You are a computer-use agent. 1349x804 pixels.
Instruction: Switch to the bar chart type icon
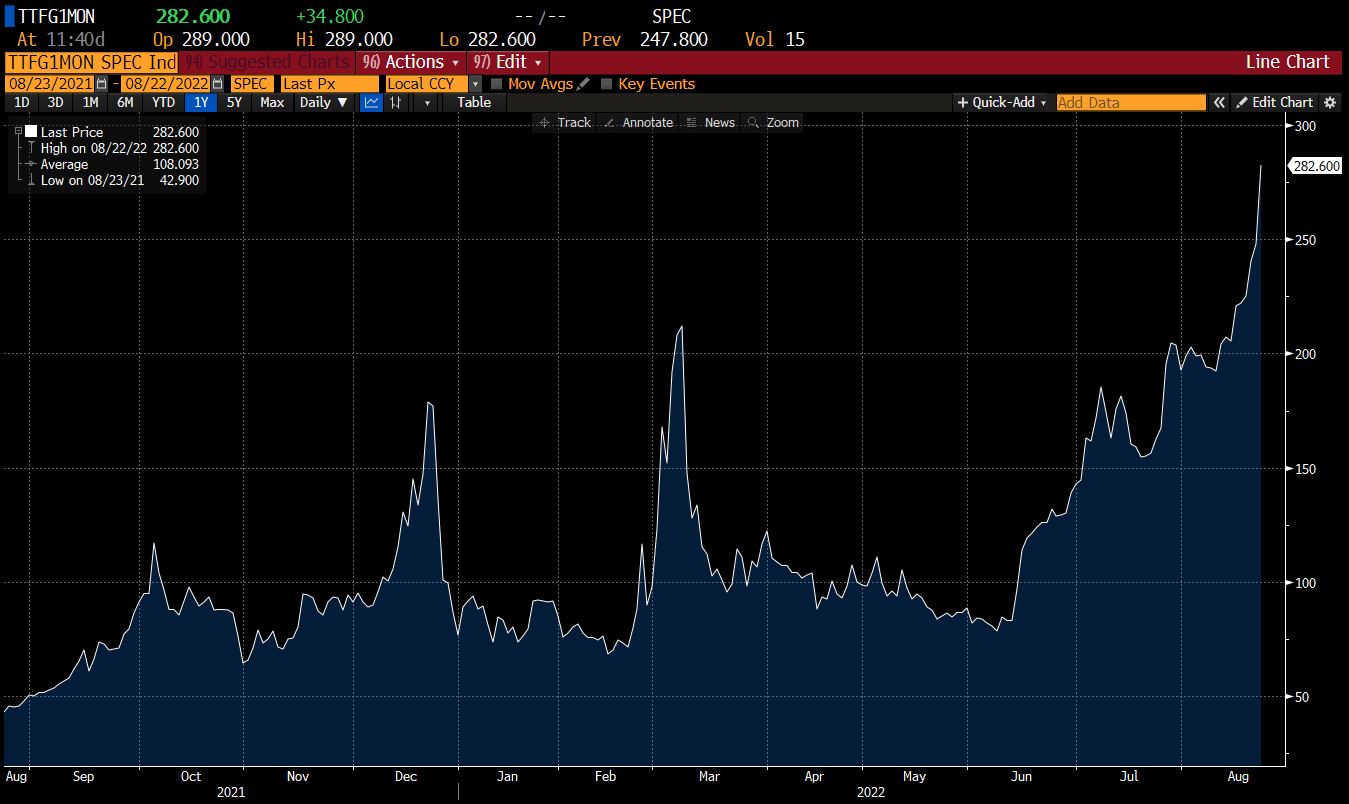click(397, 102)
